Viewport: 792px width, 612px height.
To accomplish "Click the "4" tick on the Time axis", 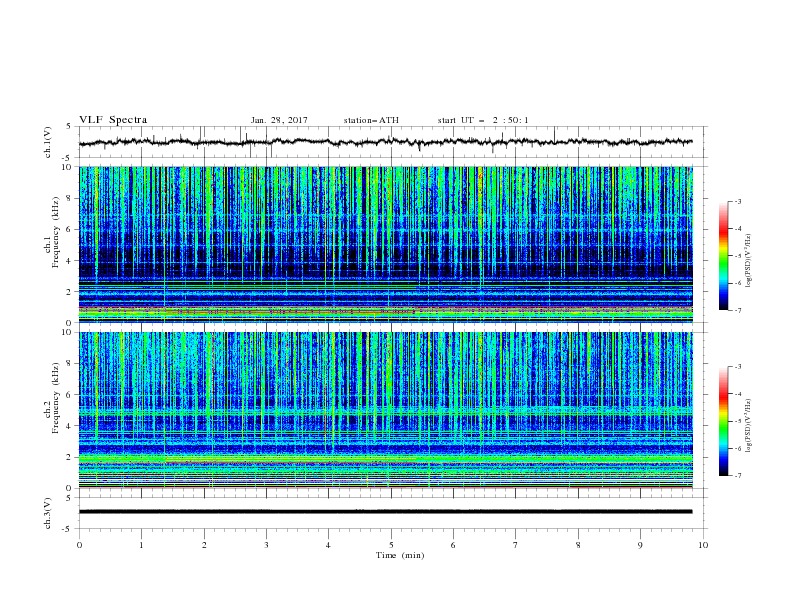I will 328,545.
